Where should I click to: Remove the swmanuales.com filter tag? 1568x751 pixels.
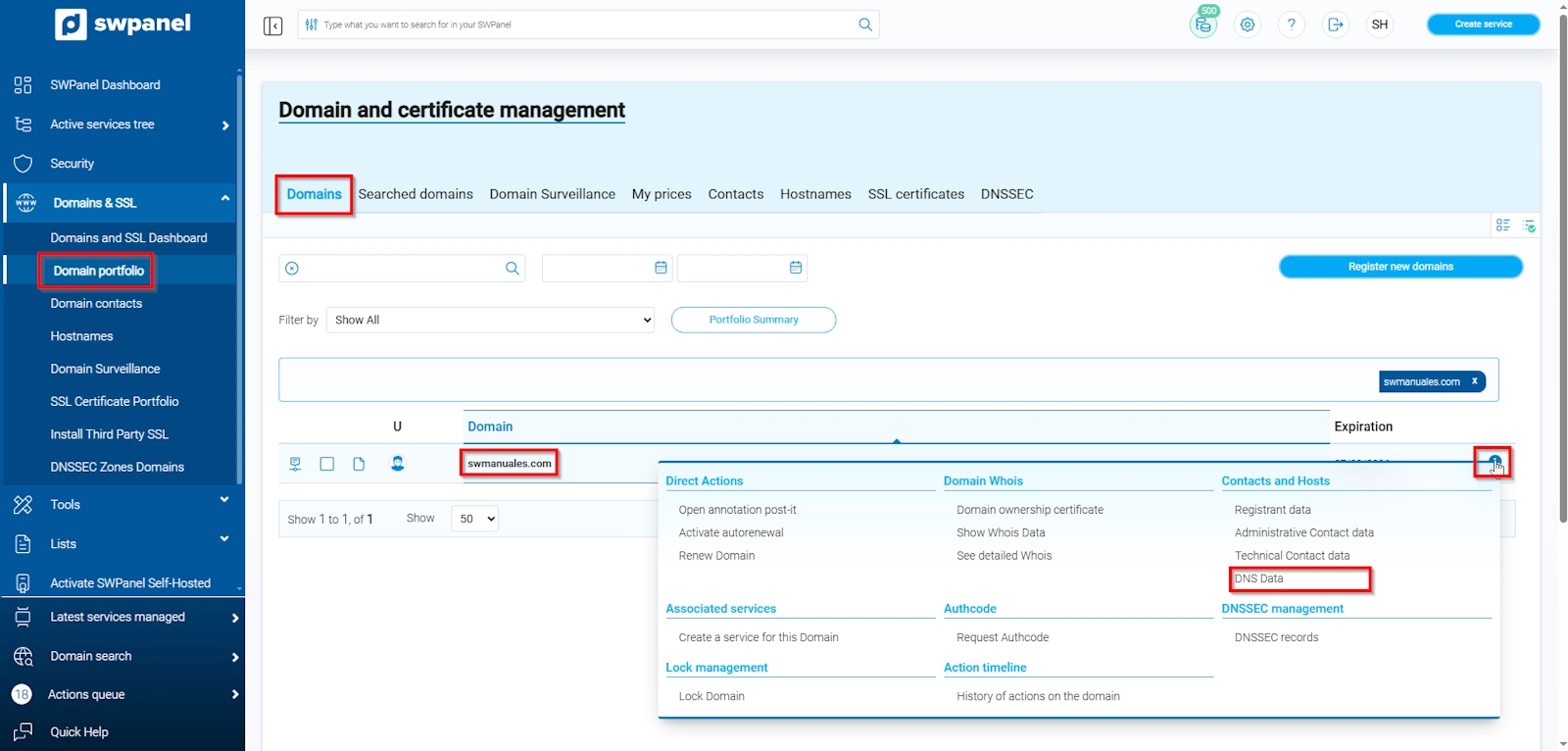pos(1474,381)
